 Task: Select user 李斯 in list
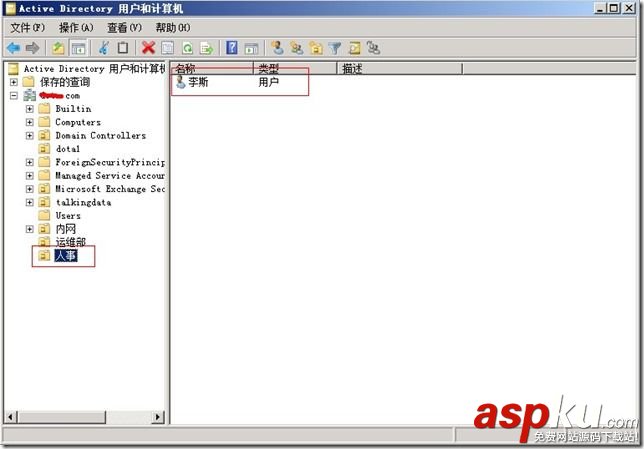click(x=198, y=82)
